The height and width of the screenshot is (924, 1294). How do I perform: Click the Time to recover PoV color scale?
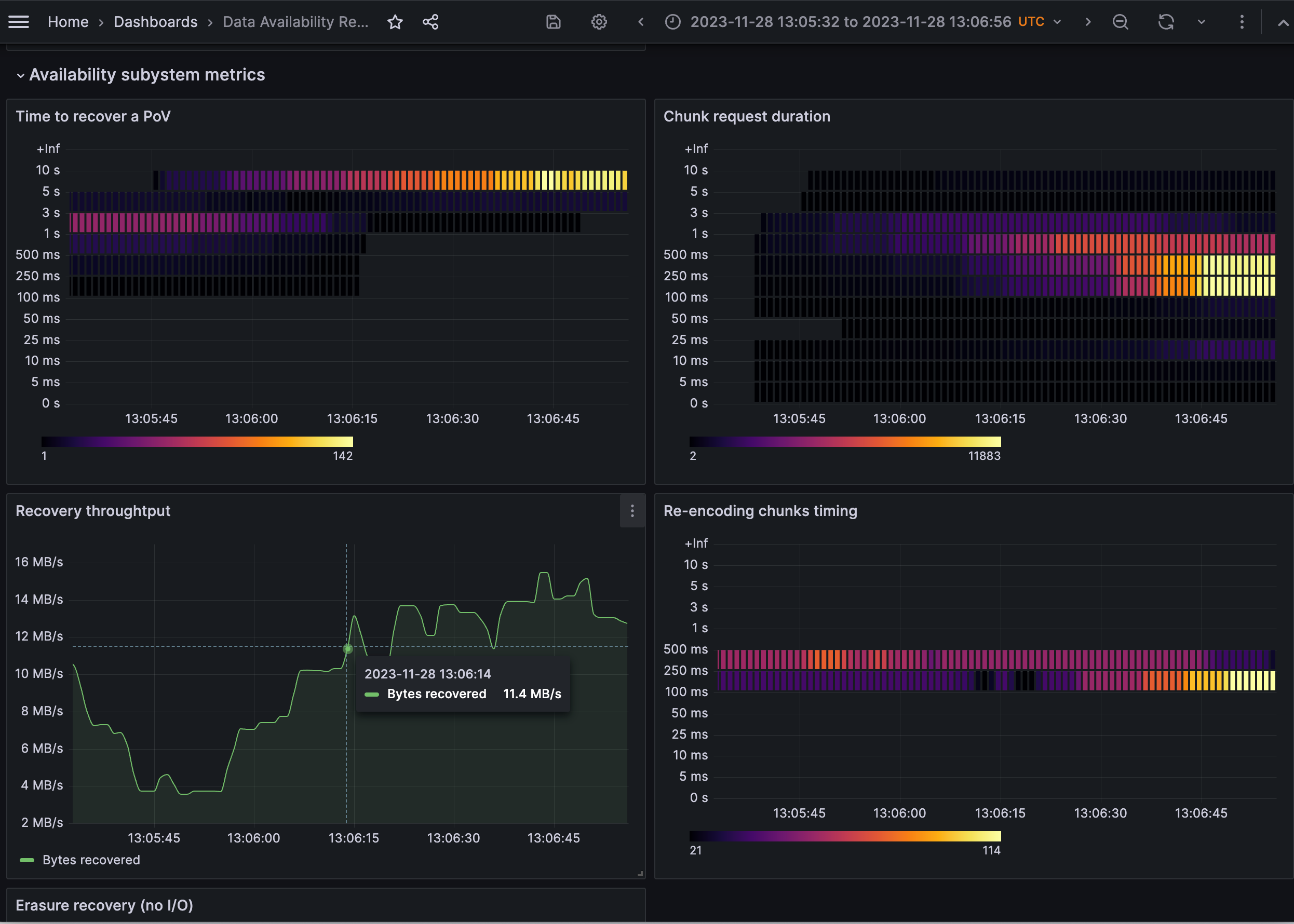tap(197, 442)
